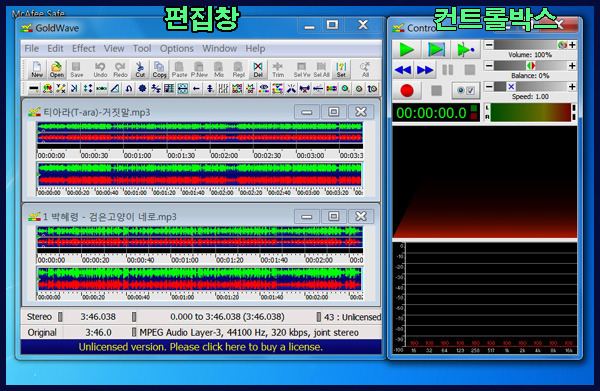
Task: Delete selection with the Del icon
Action: click(x=258, y=69)
